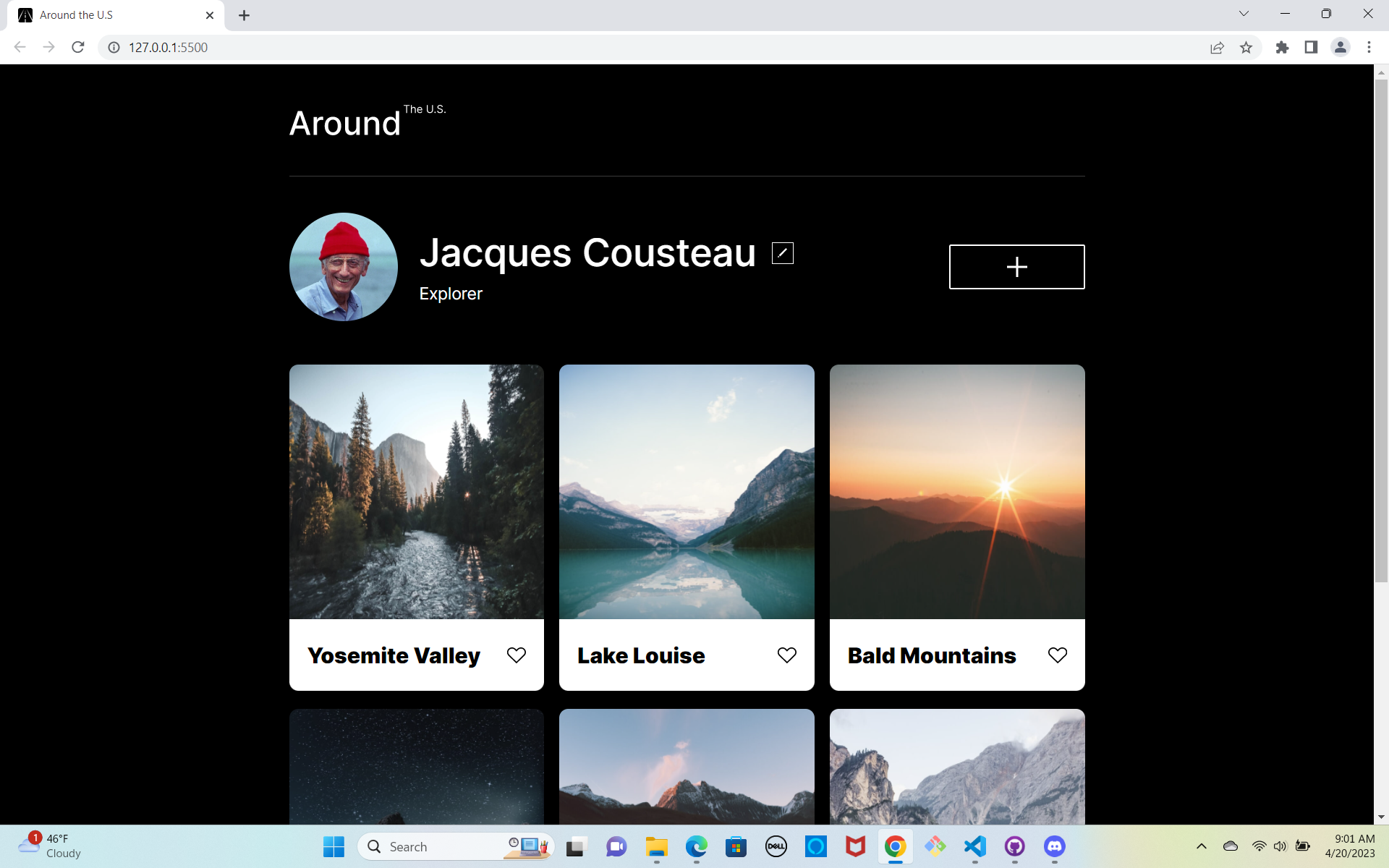Reload the current page

pos(77,47)
